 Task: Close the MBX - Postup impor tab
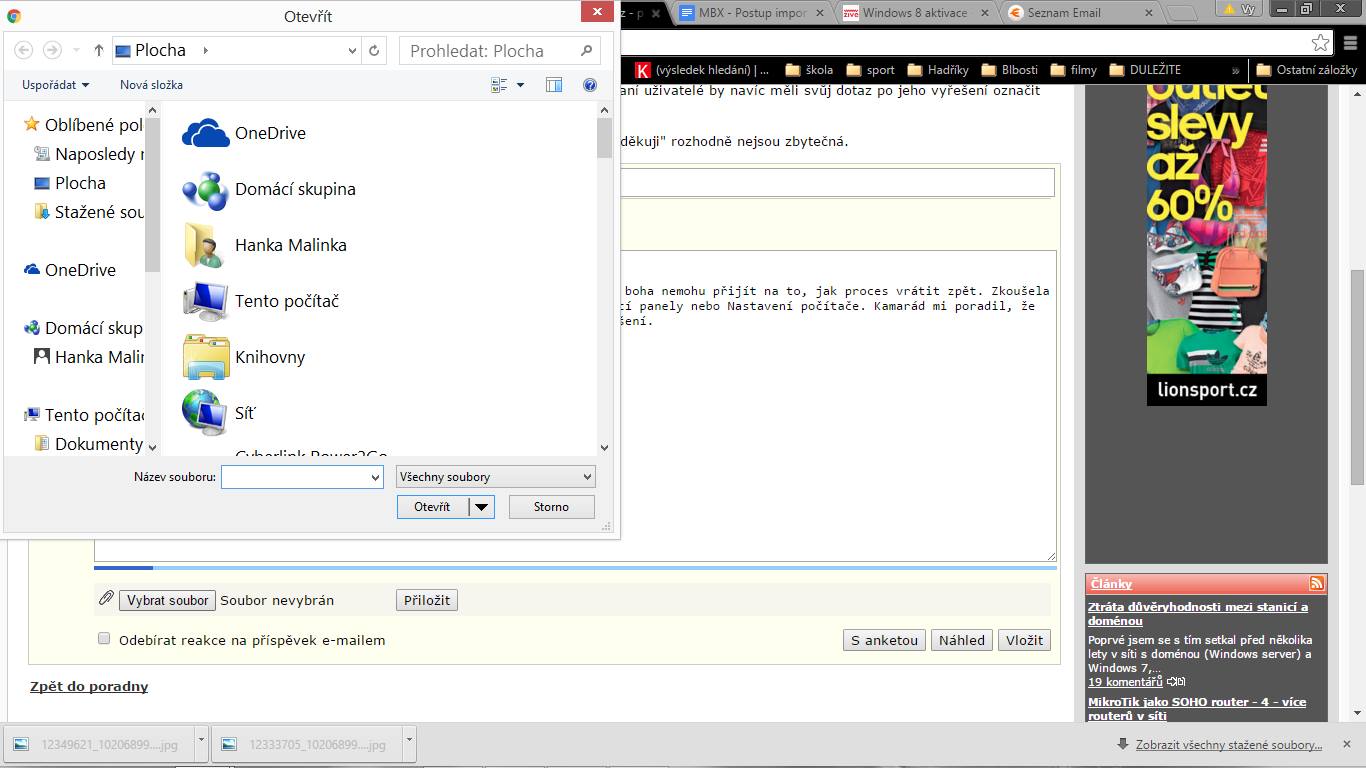coord(820,13)
